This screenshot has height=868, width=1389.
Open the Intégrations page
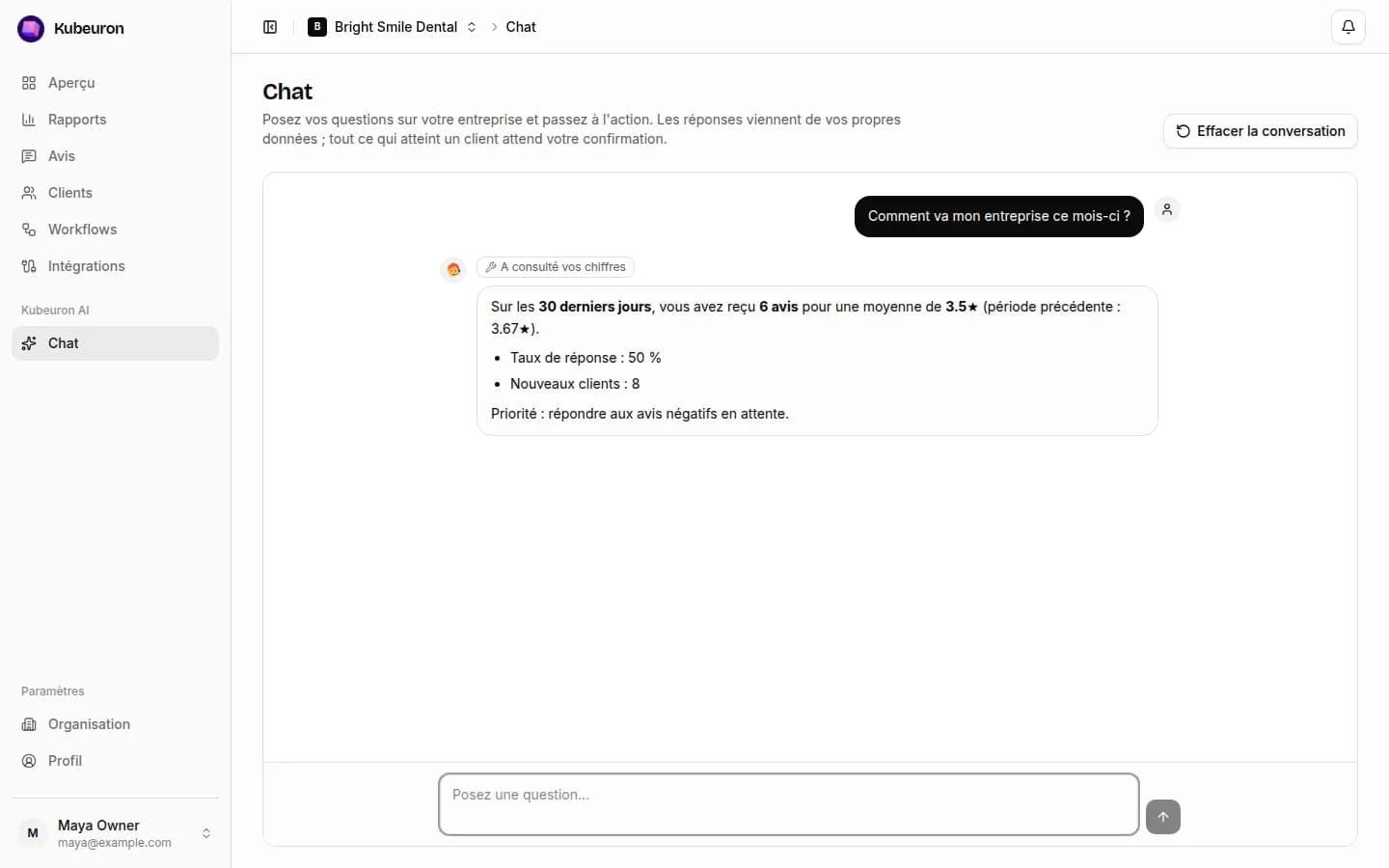pyautogui.click(x=115, y=266)
